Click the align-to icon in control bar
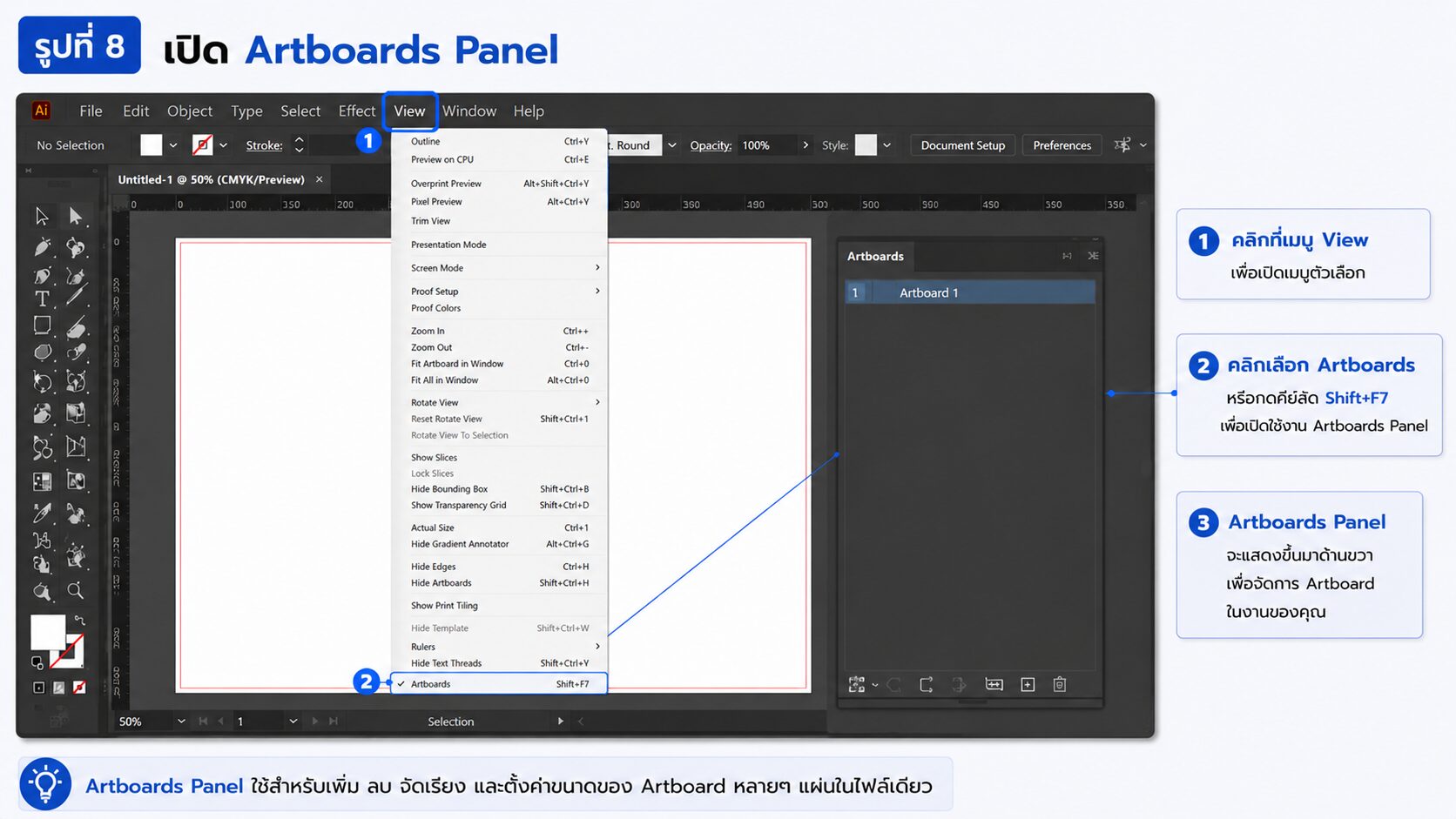The height and width of the screenshot is (819, 1456). 1122,145
